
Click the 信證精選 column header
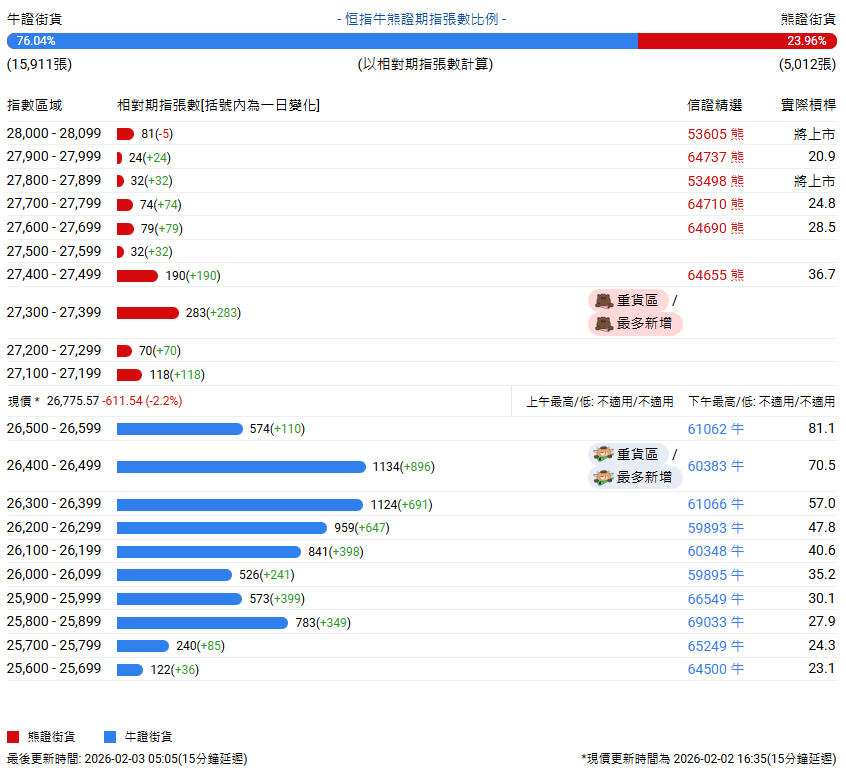pos(715,105)
